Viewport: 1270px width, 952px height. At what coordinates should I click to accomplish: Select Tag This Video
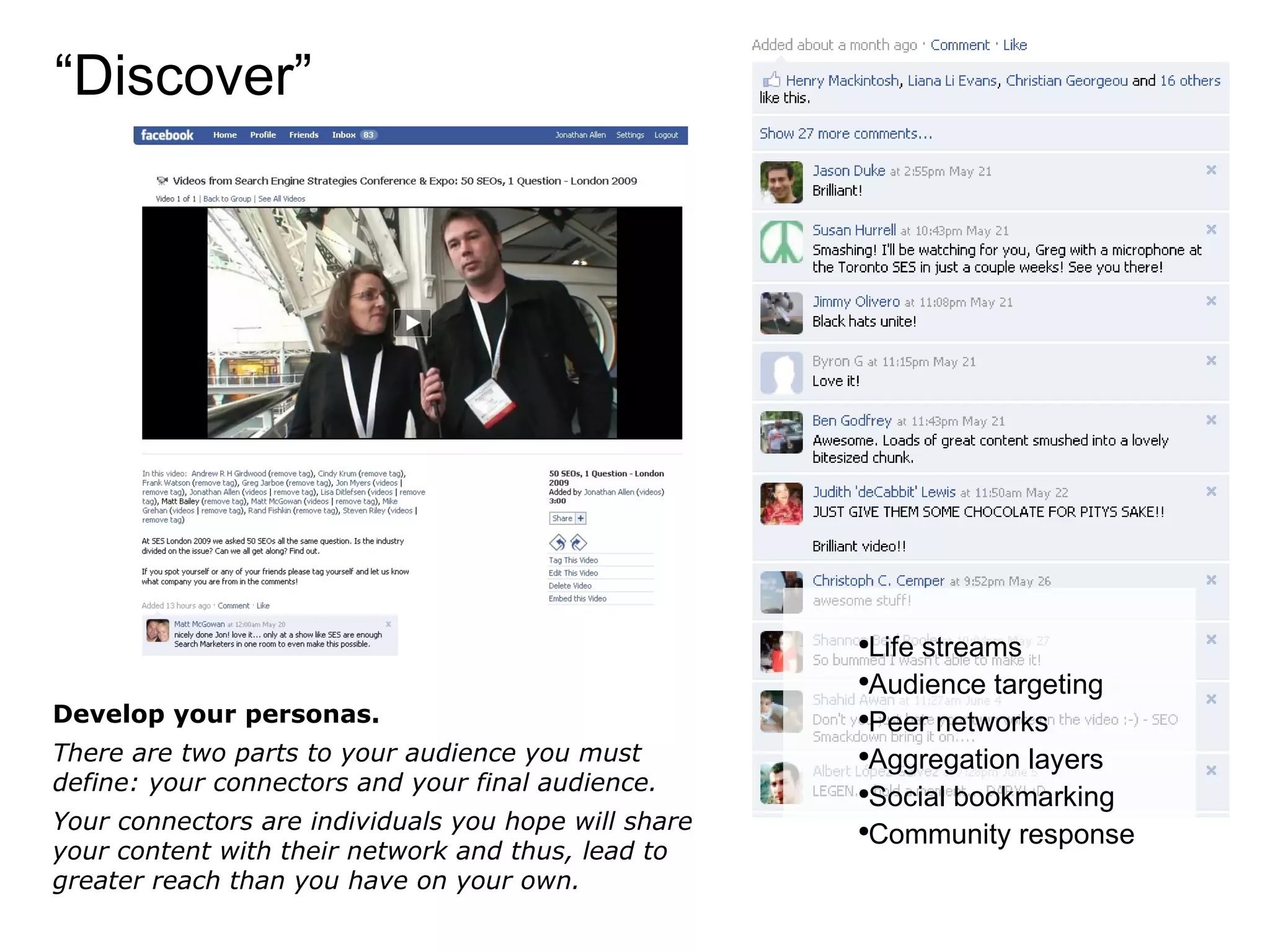coord(574,560)
